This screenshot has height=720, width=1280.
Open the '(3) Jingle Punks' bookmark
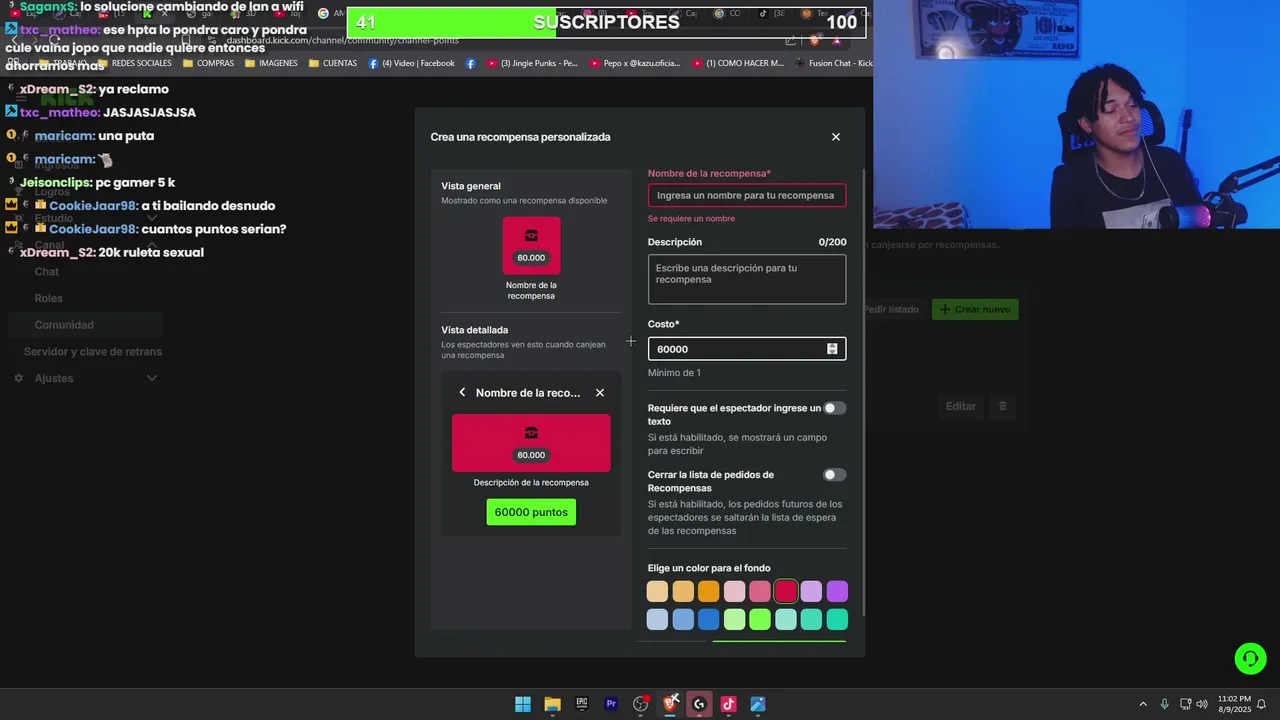(532, 63)
